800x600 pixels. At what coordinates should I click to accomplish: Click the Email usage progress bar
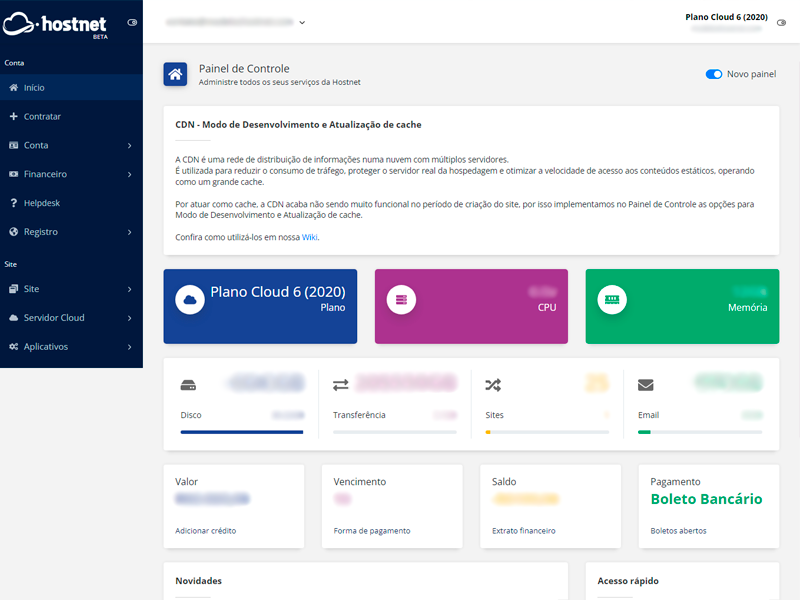[699, 432]
